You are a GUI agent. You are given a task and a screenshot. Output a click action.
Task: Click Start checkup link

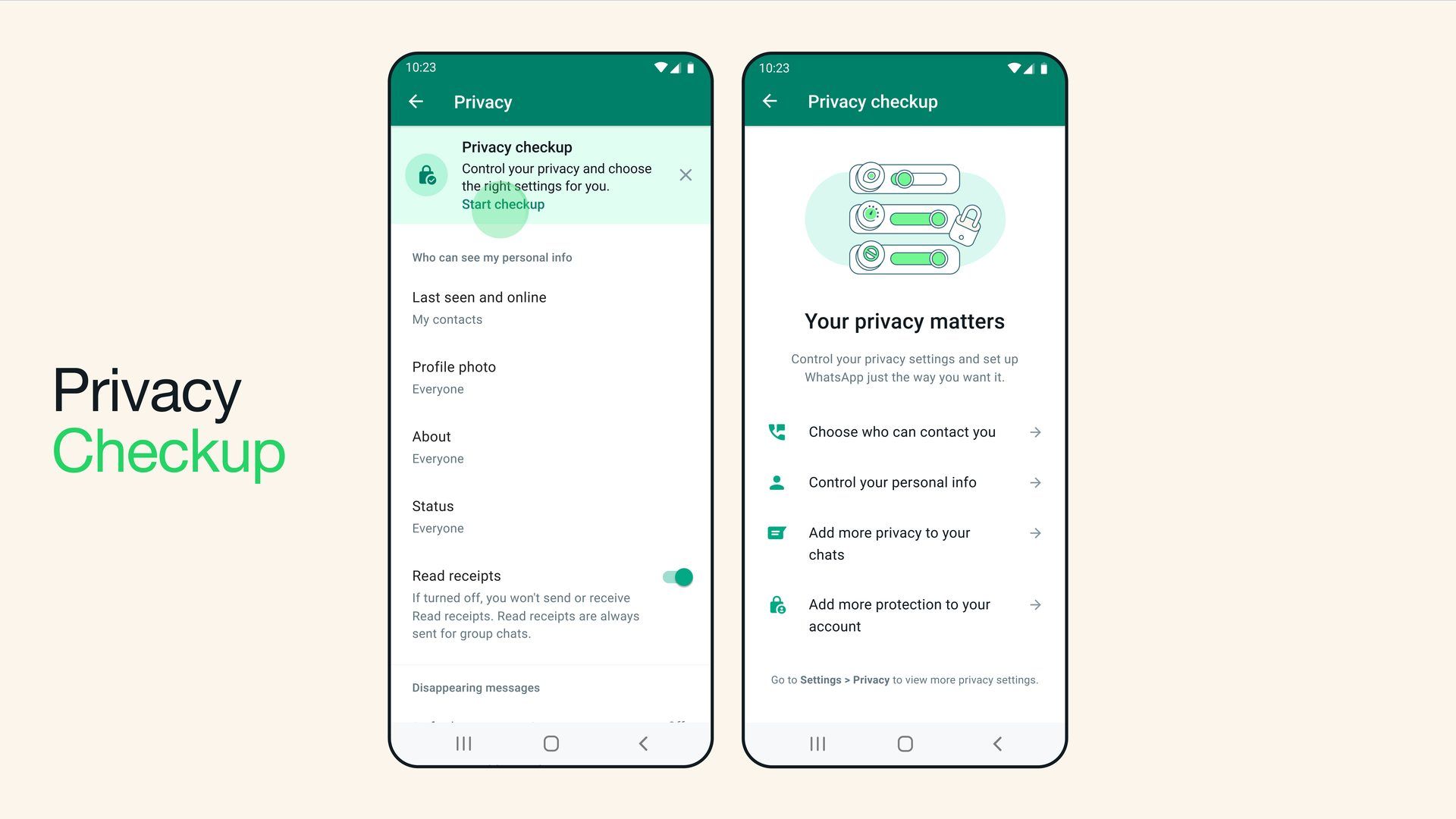point(503,204)
